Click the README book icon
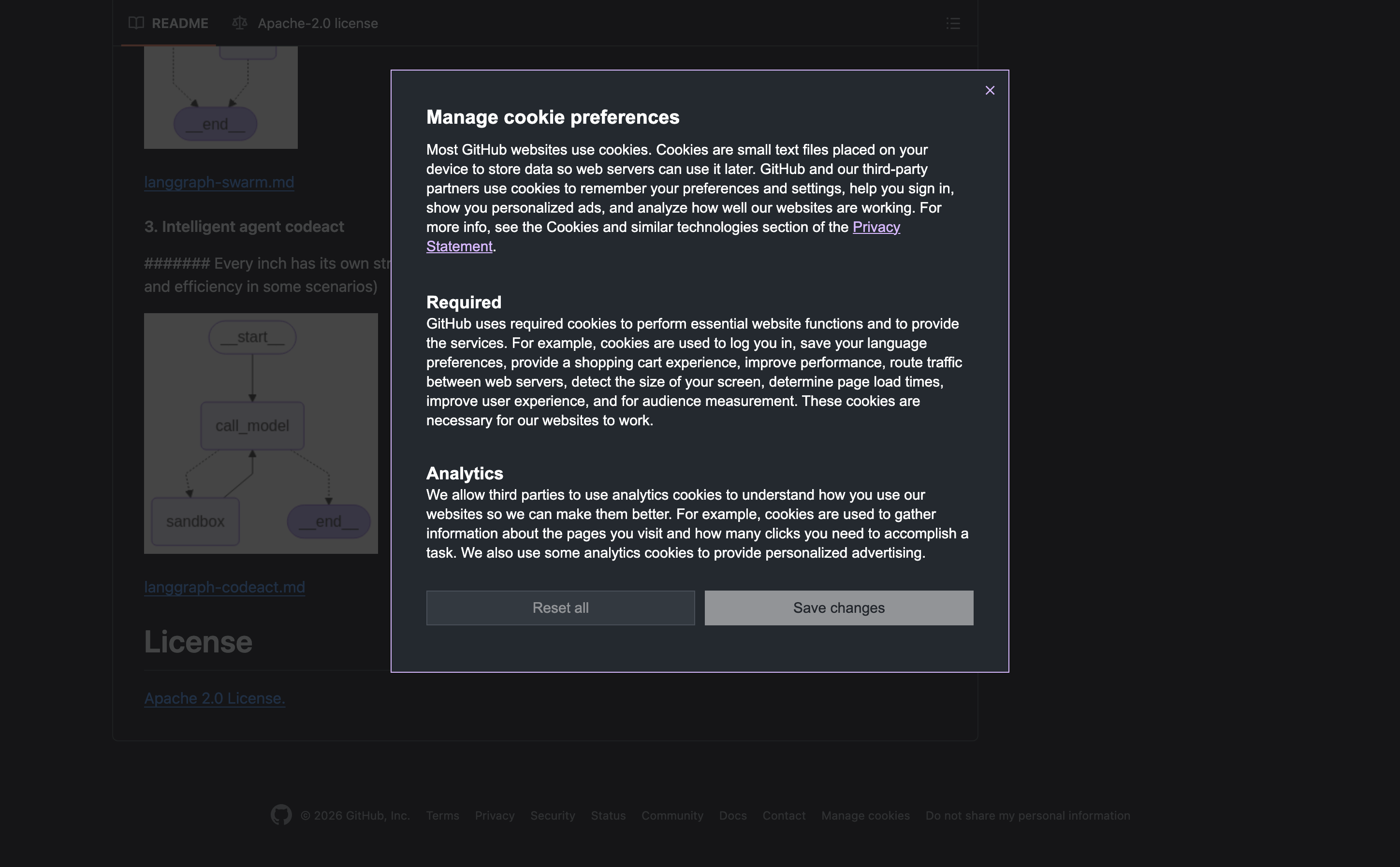This screenshot has height=867, width=1400. 136,23
